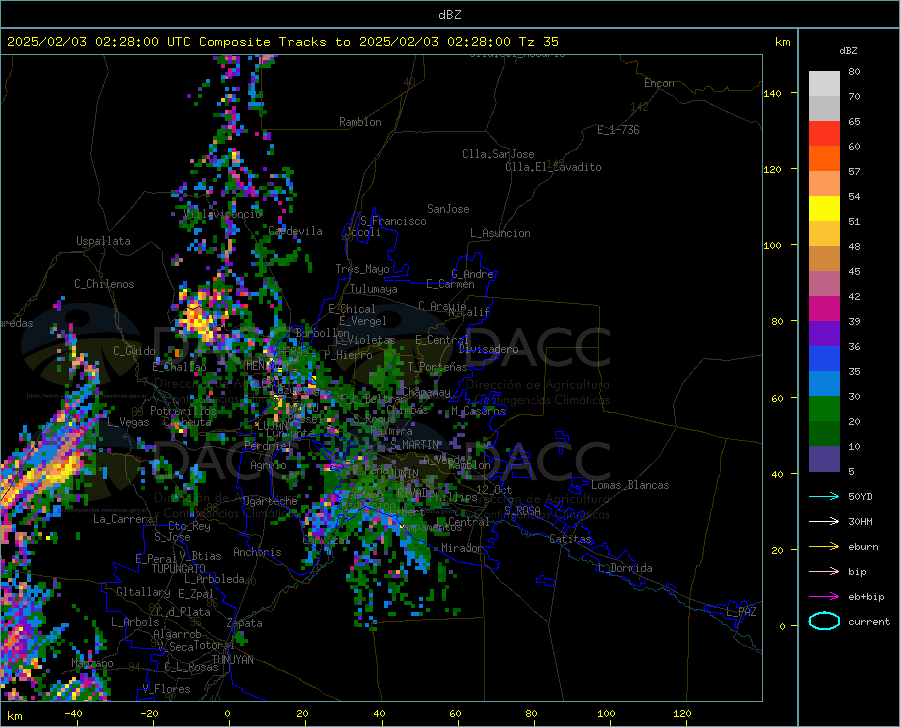The image size is (900, 727).
Task: Pick the dark orange swatch below red
Action: [x=824, y=159]
